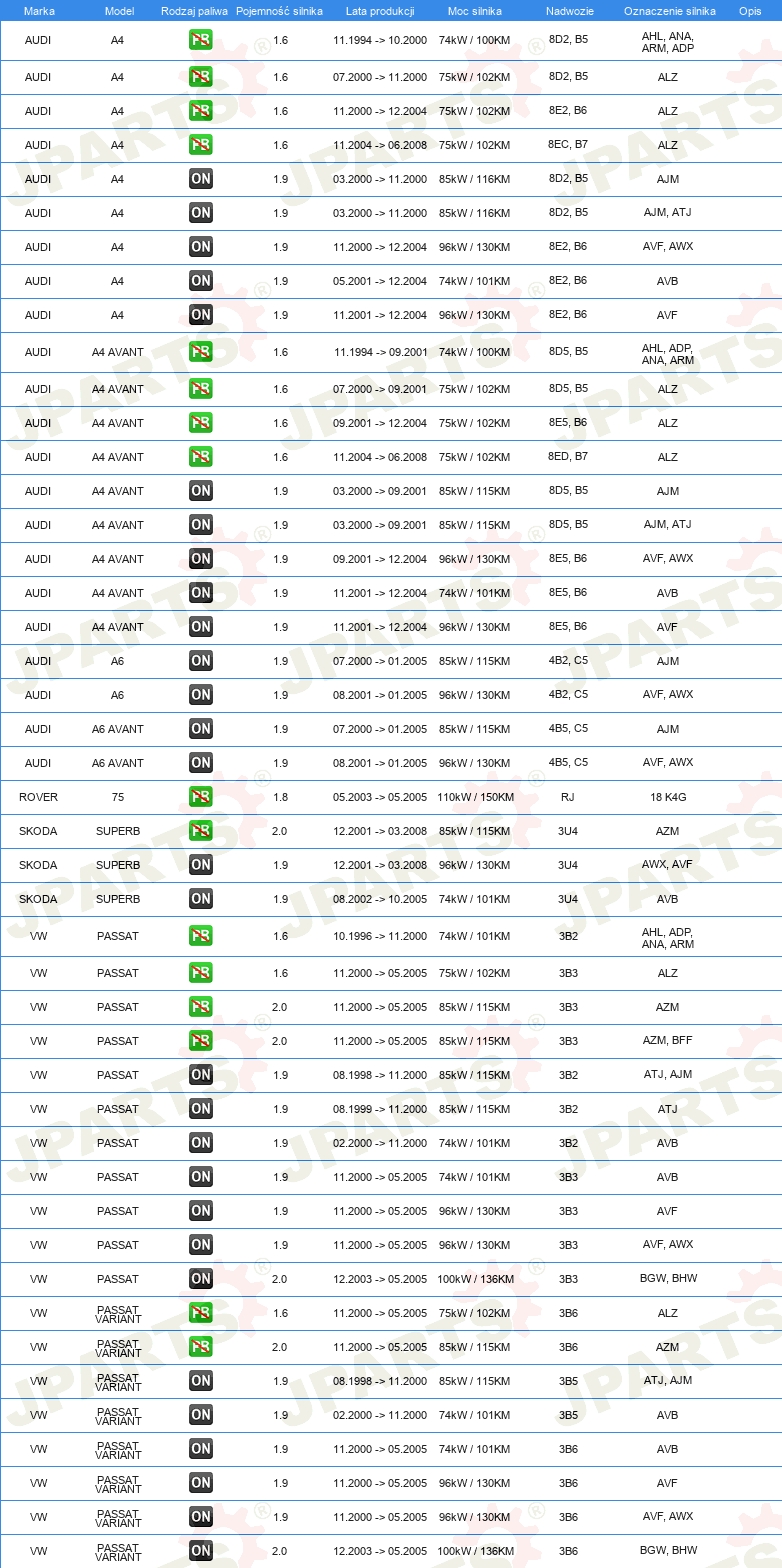Click the Model column header
Image resolution: width=782 pixels, height=1568 pixels.
(x=118, y=11)
